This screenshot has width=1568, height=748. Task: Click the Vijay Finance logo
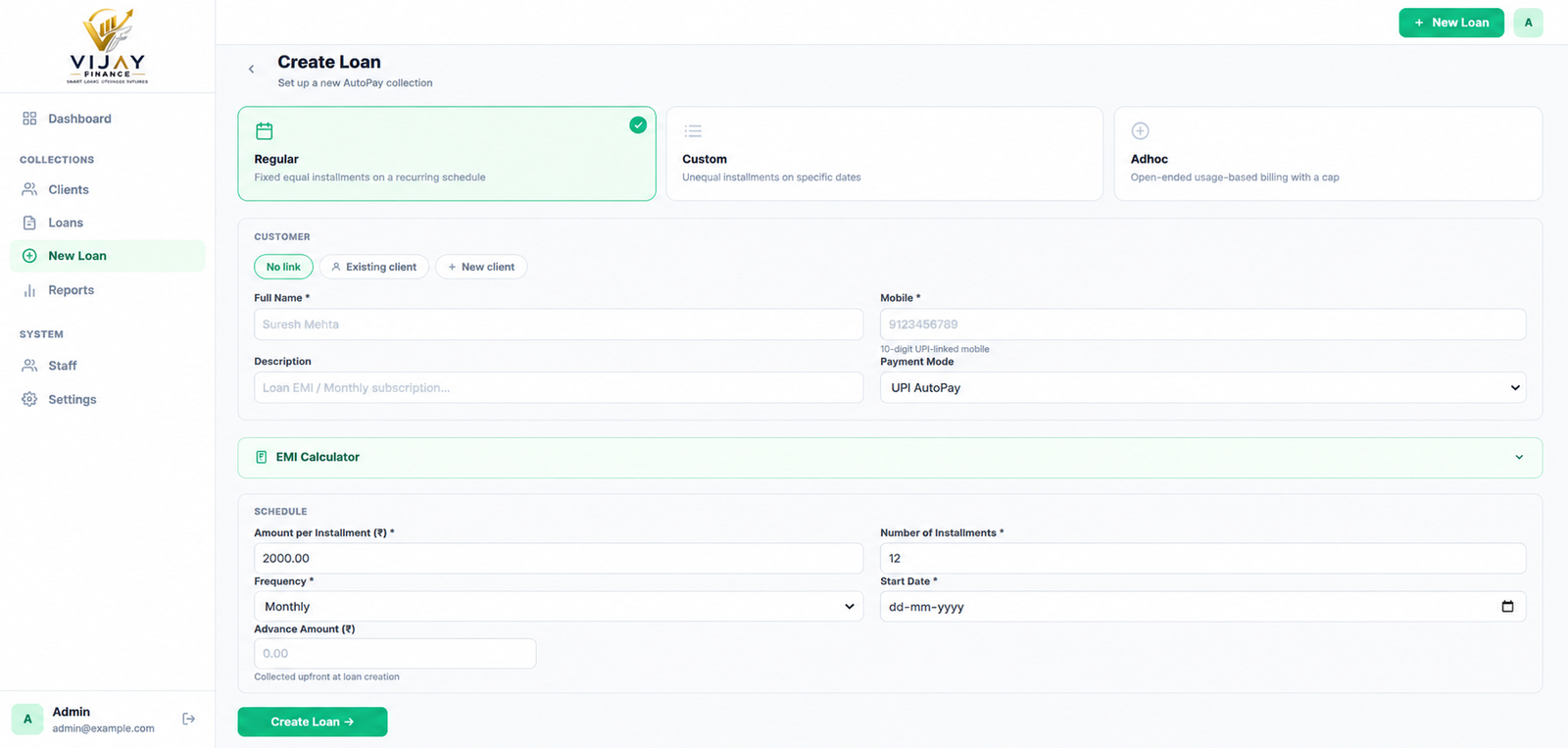[x=108, y=46]
